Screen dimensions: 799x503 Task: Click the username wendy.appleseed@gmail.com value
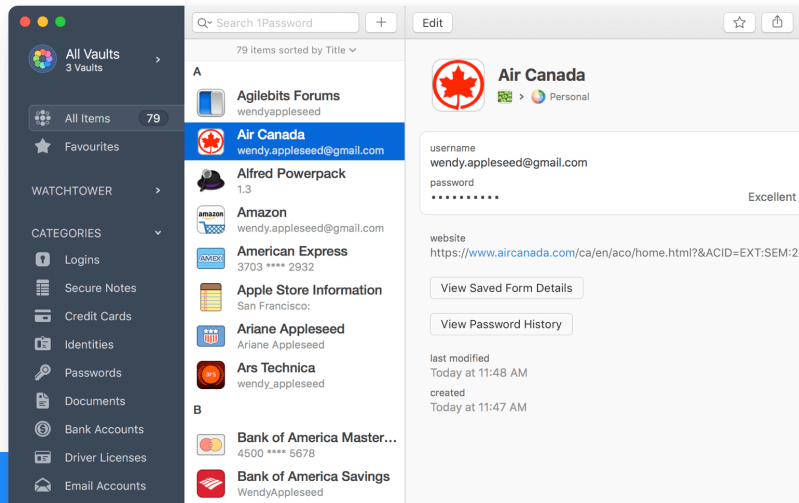[509, 163]
